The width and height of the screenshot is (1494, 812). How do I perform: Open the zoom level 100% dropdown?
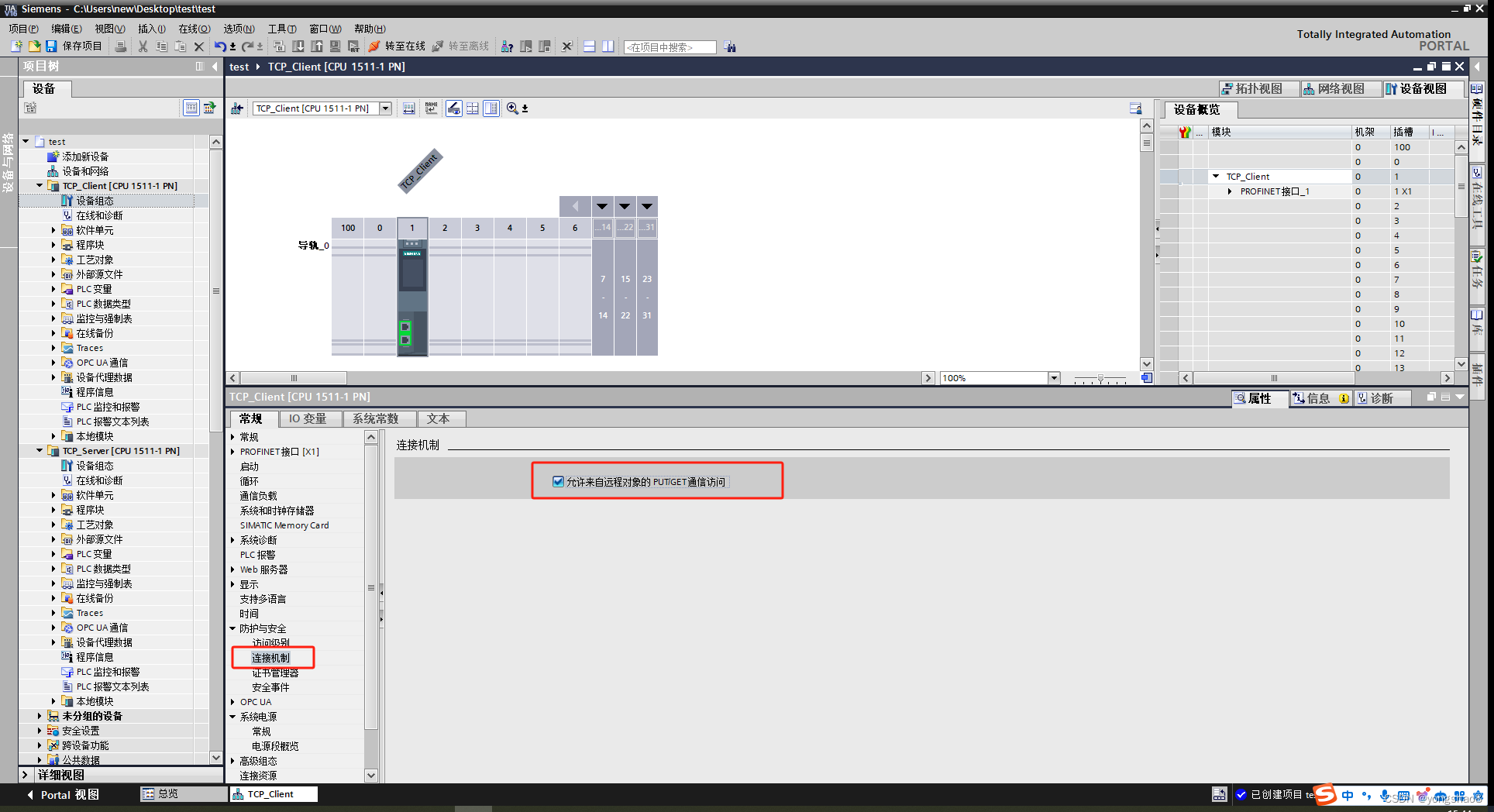click(x=1054, y=378)
